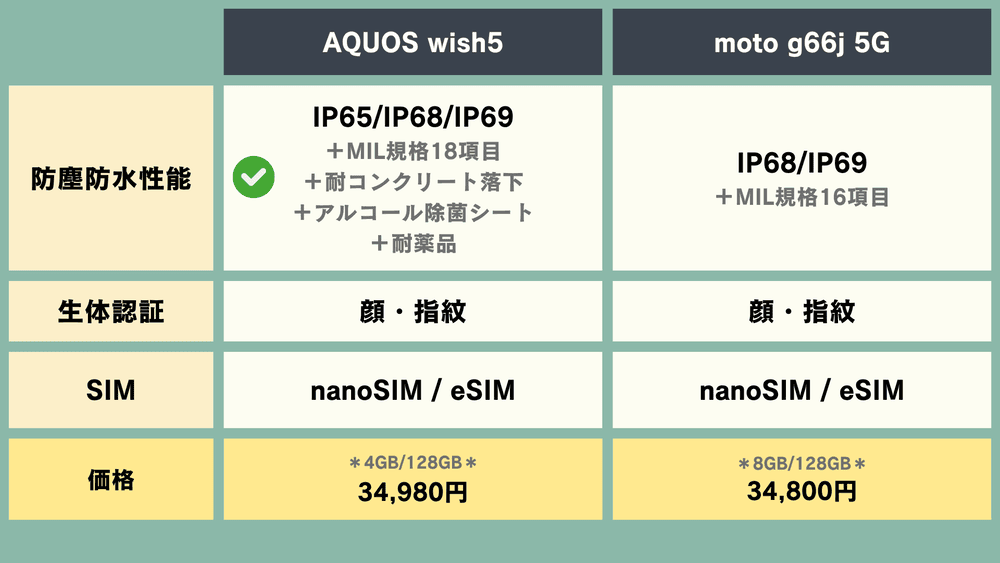Click the 防塵防水性能 row label
The height and width of the screenshot is (563, 1000).
(x=110, y=179)
